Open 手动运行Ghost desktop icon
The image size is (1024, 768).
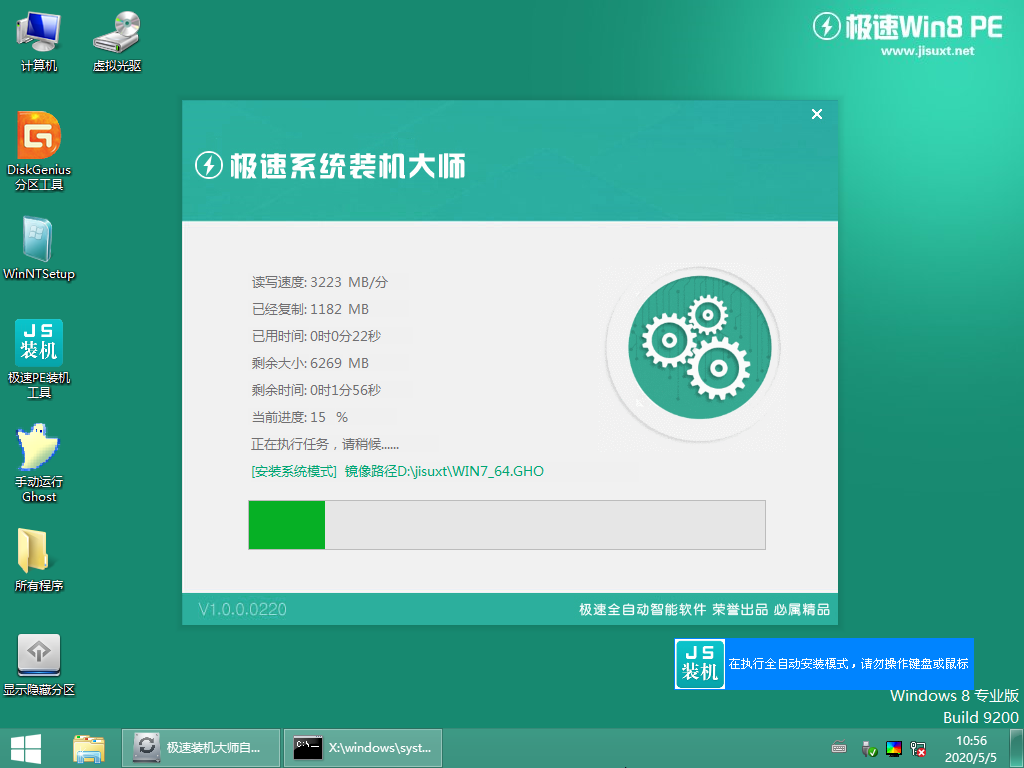[39, 463]
